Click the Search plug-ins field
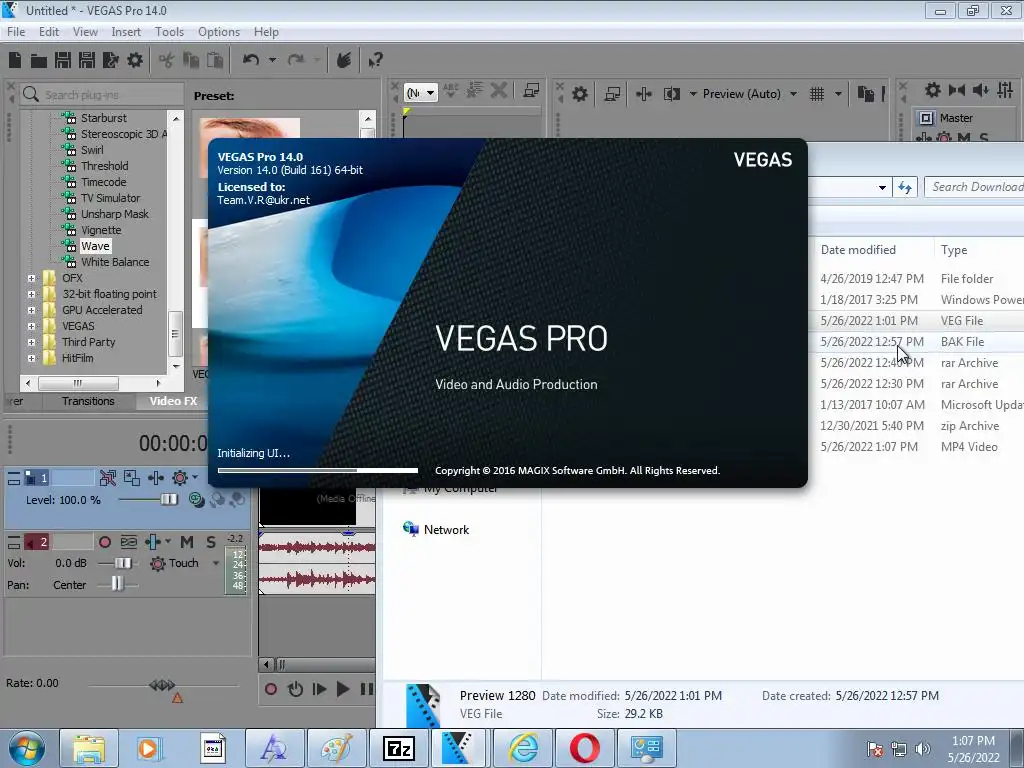 [x=103, y=95]
